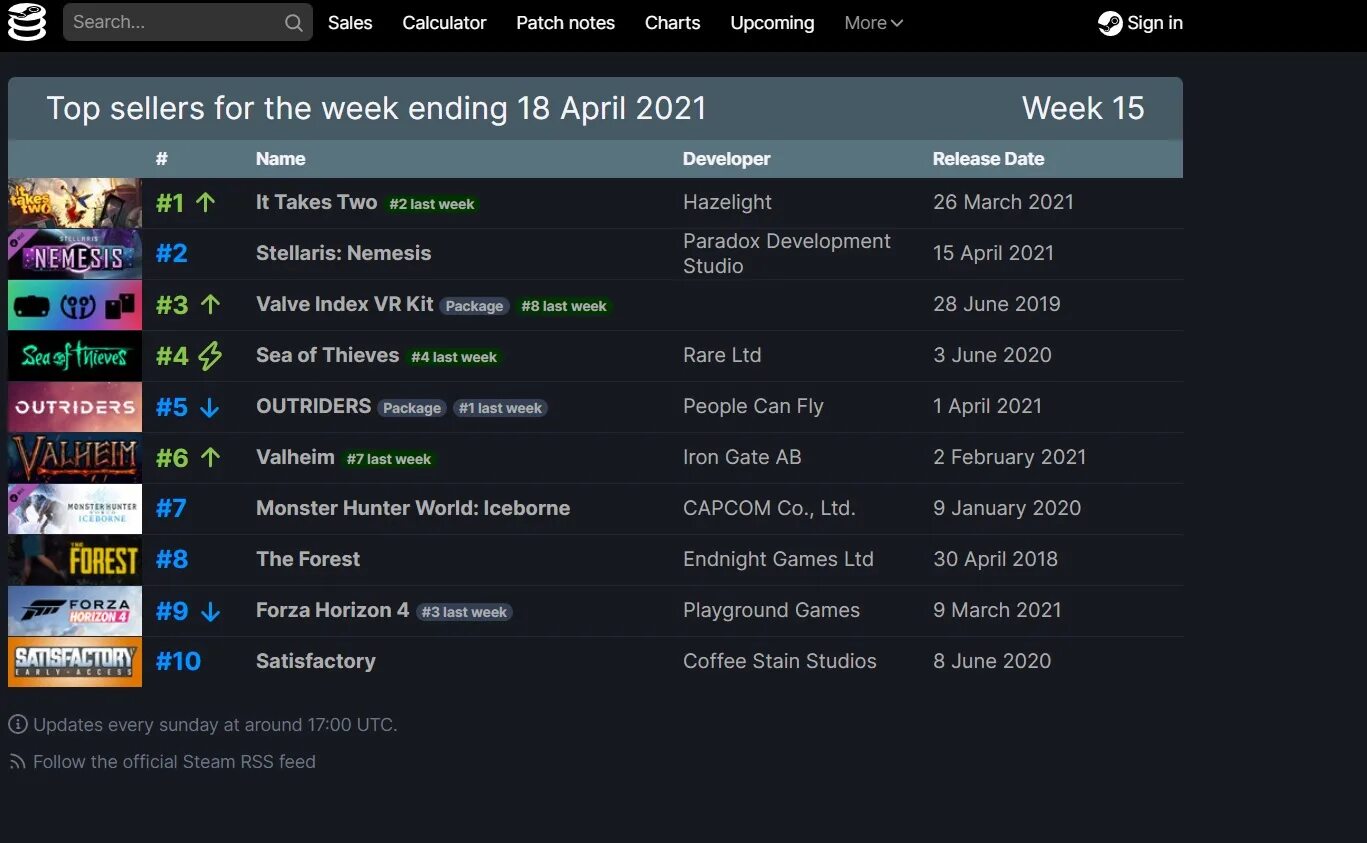
Task: Click the Iron Gate AB developer name
Action: [742, 457]
